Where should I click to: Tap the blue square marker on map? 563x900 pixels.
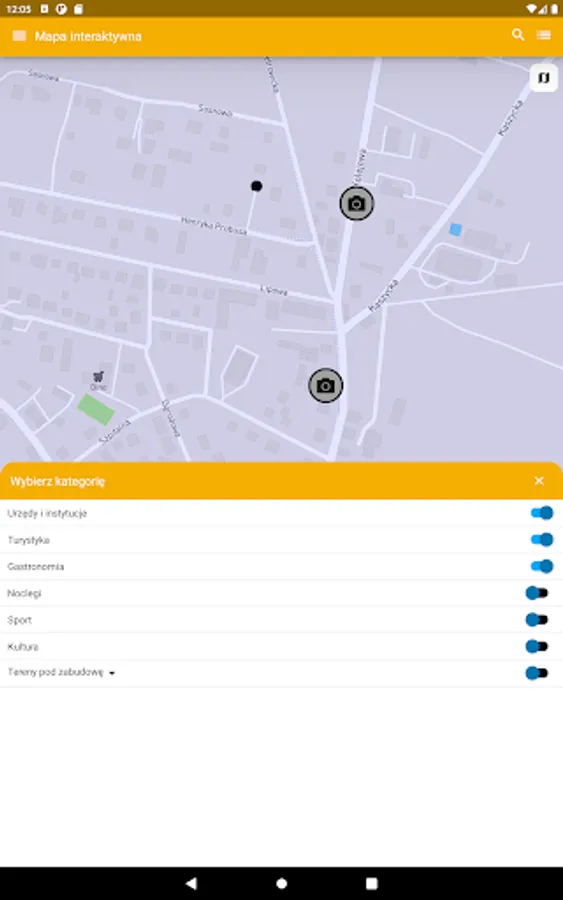tap(455, 230)
